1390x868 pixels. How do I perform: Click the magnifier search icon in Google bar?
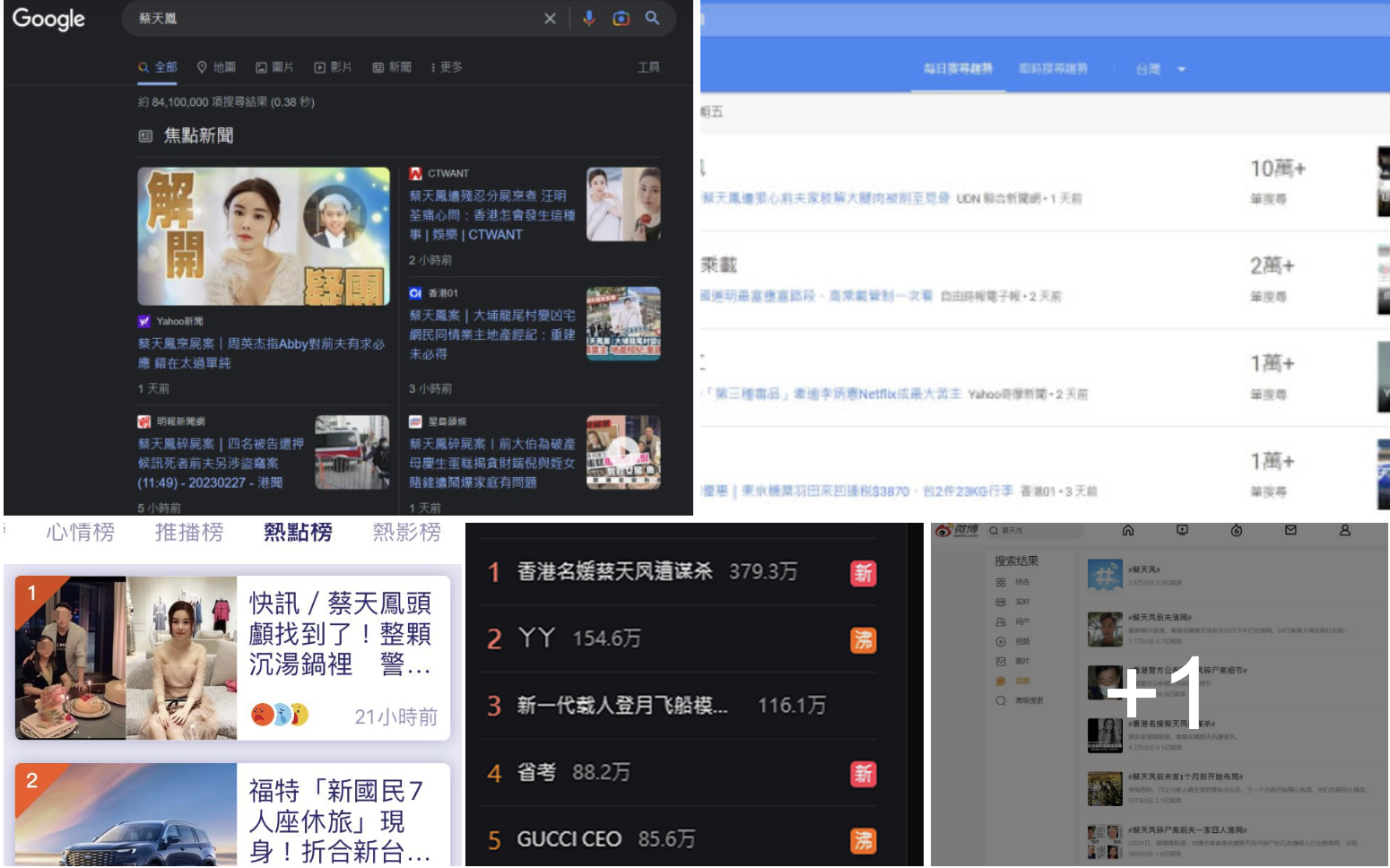[x=652, y=19]
